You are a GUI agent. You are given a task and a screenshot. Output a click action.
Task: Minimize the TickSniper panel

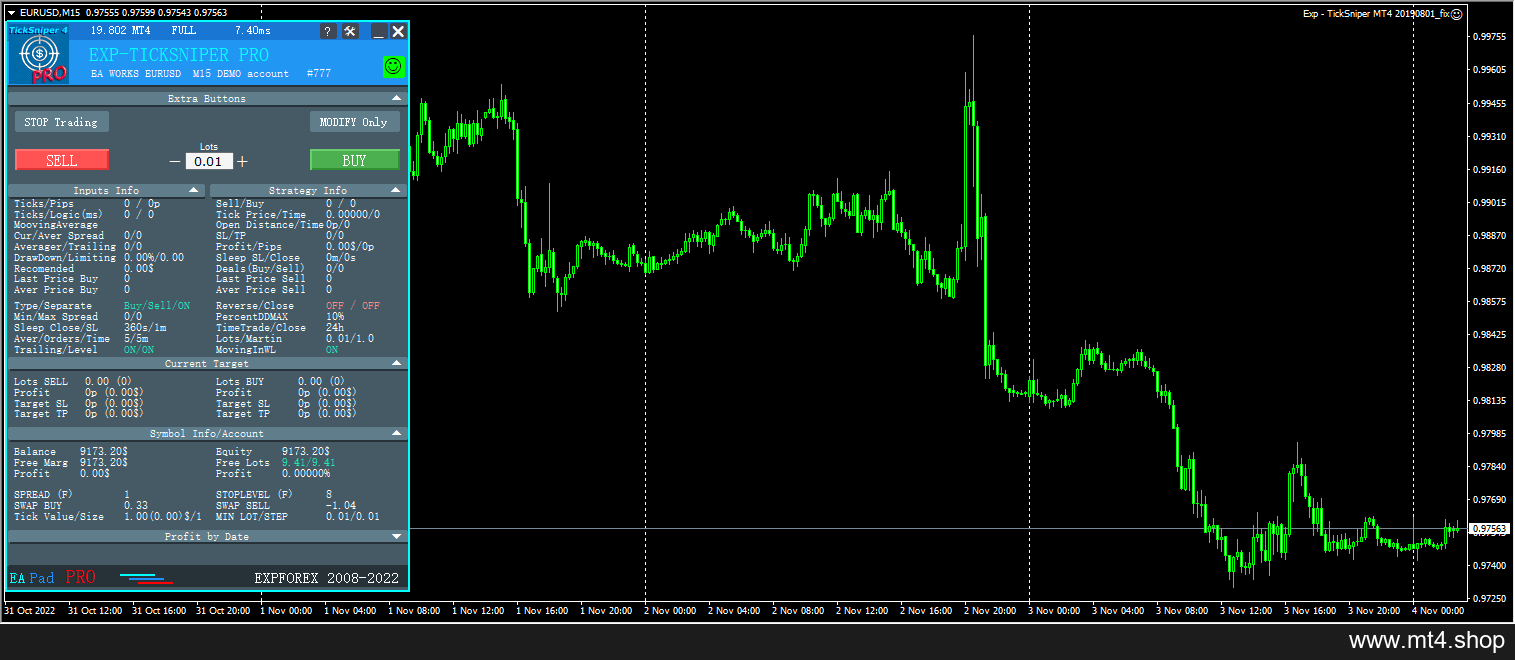click(379, 32)
